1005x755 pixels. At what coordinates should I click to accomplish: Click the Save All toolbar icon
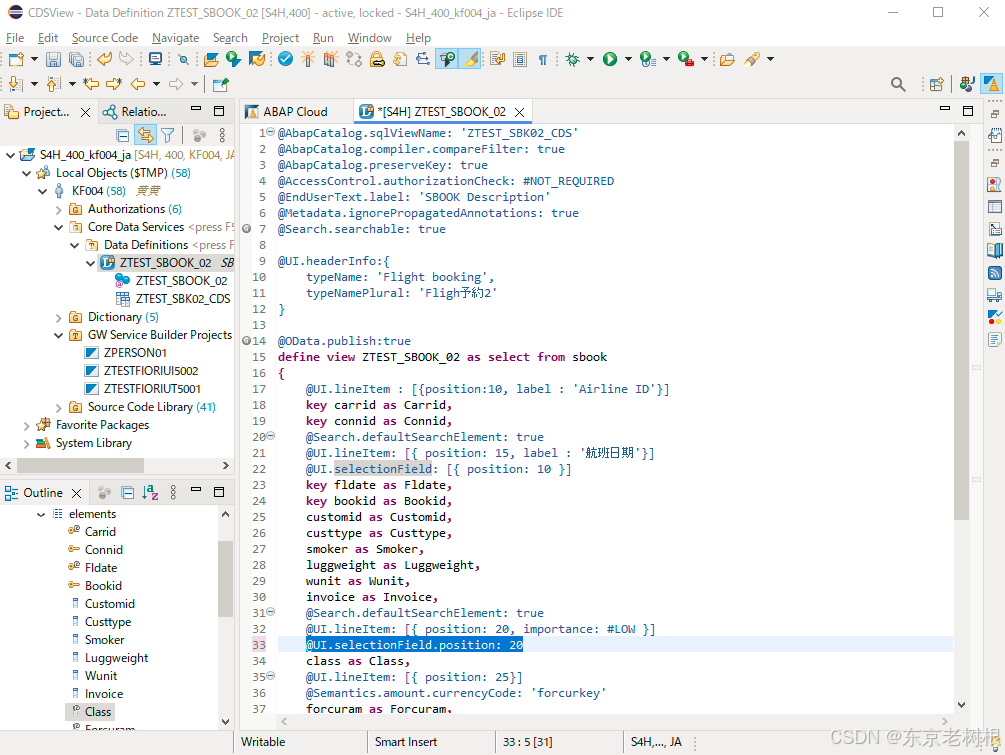click(76, 60)
